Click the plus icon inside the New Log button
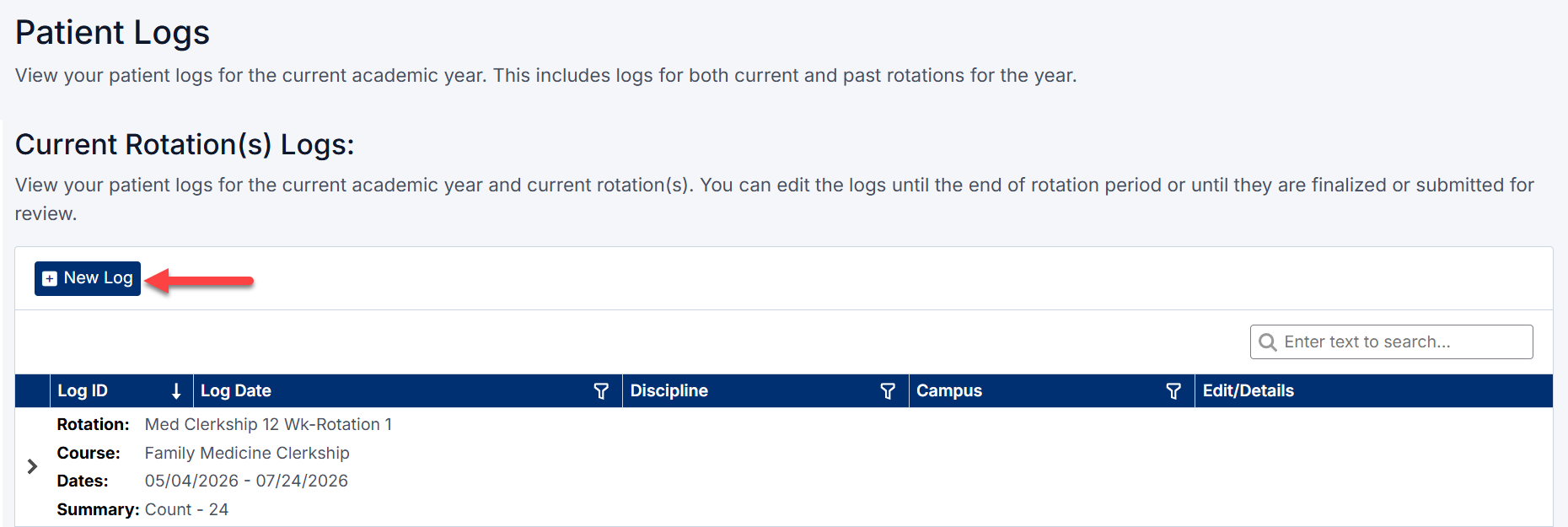This screenshot has width=1568, height=527. (49, 277)
